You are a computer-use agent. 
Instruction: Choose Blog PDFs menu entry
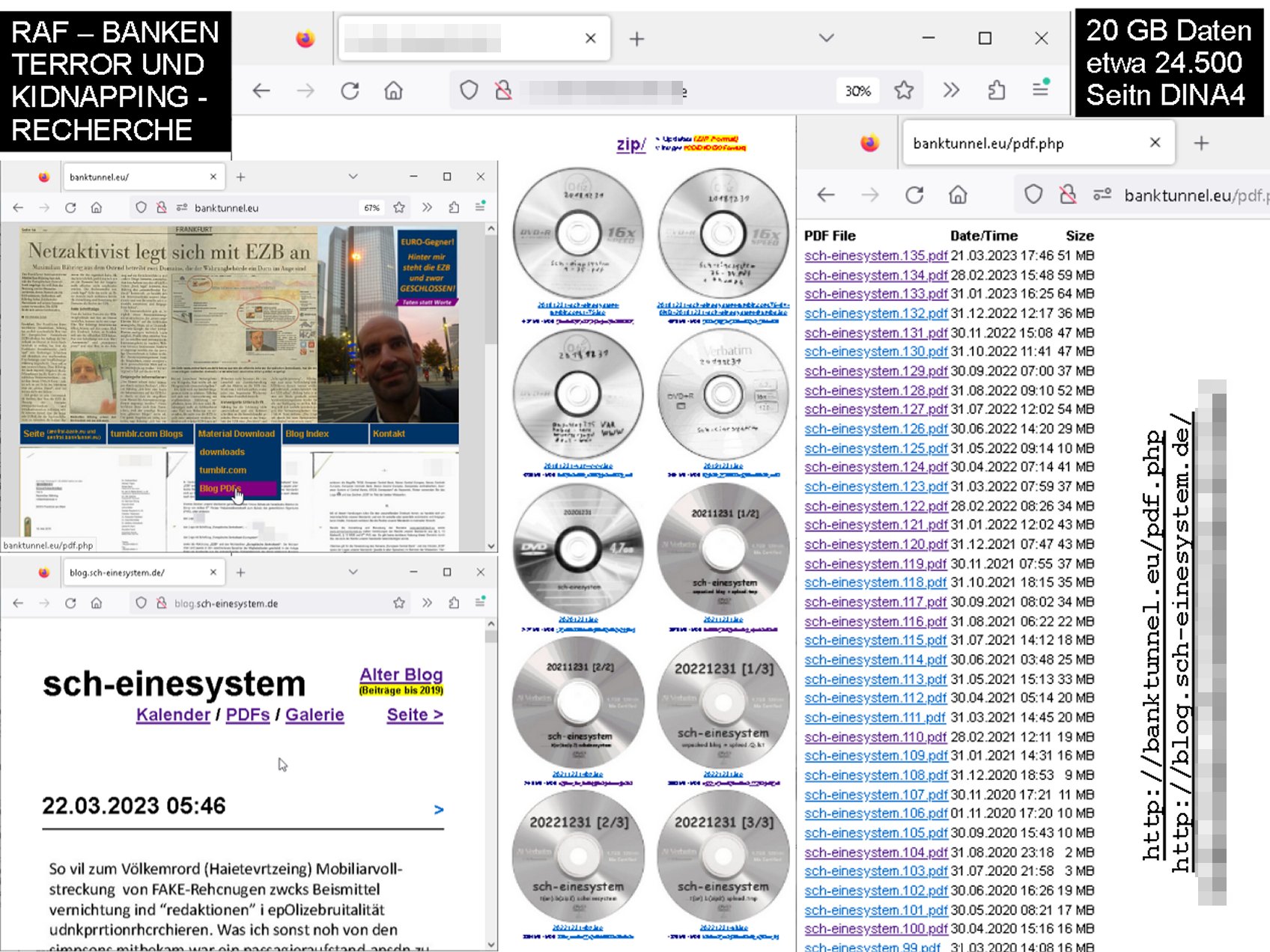(x=237, y=489)
